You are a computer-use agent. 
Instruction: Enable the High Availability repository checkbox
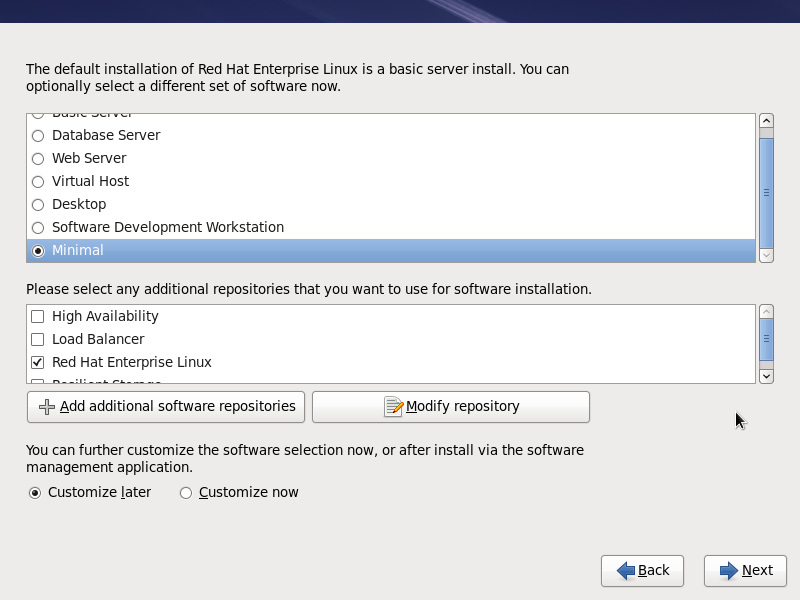point(38,316)
